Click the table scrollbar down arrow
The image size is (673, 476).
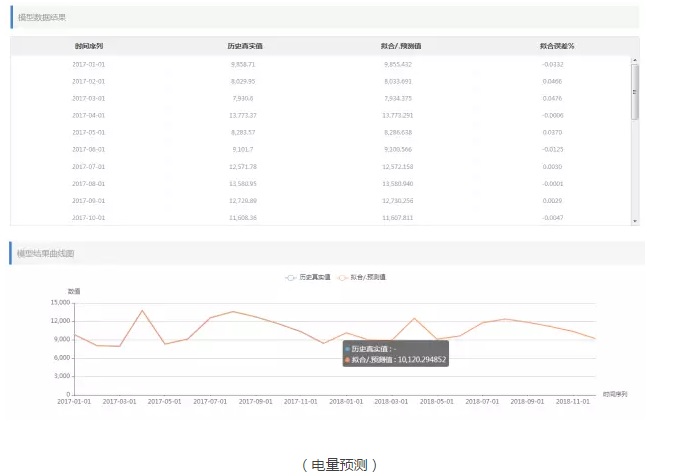pos(634,221)
